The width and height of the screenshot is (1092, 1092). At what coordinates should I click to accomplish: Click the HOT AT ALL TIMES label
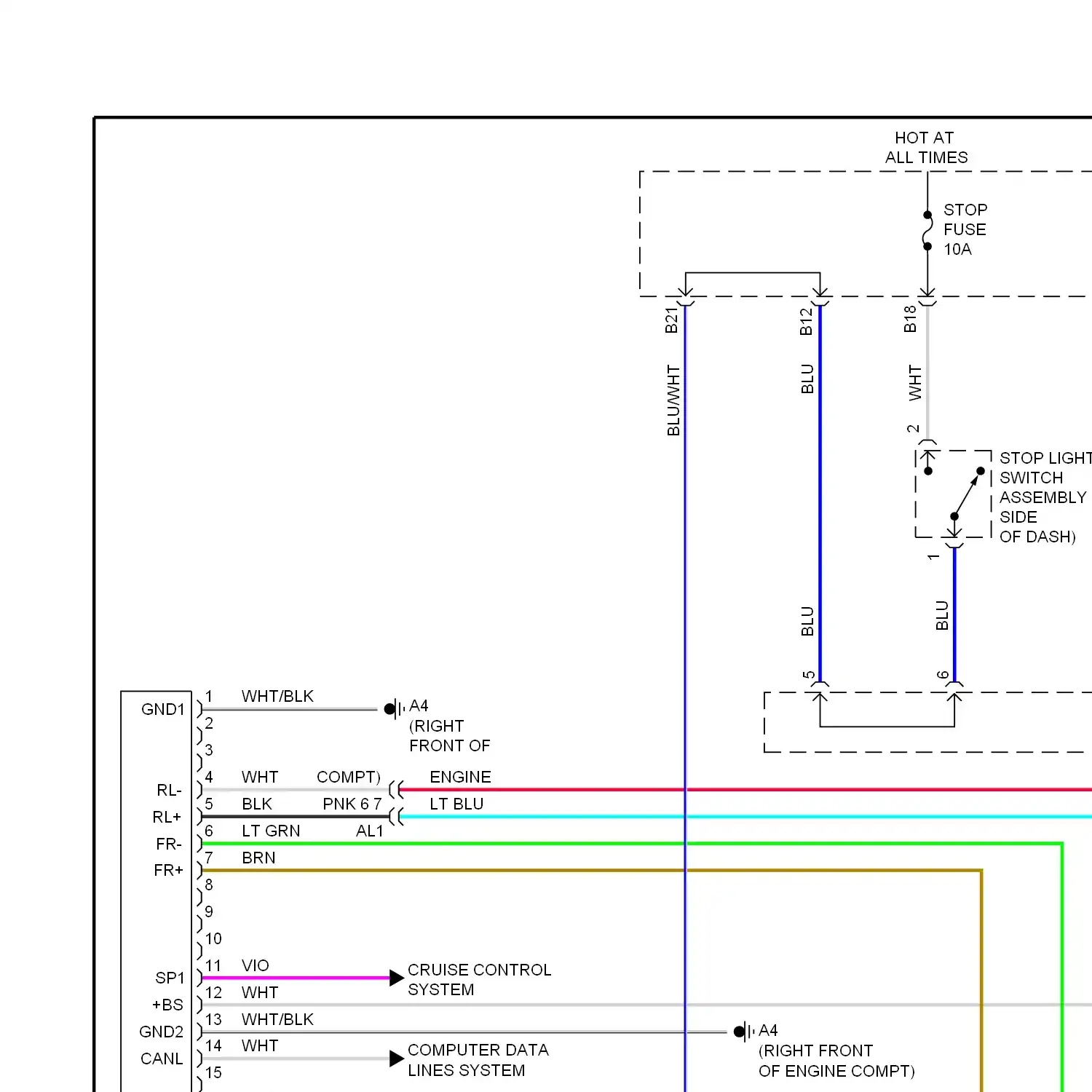coord(926,148)
